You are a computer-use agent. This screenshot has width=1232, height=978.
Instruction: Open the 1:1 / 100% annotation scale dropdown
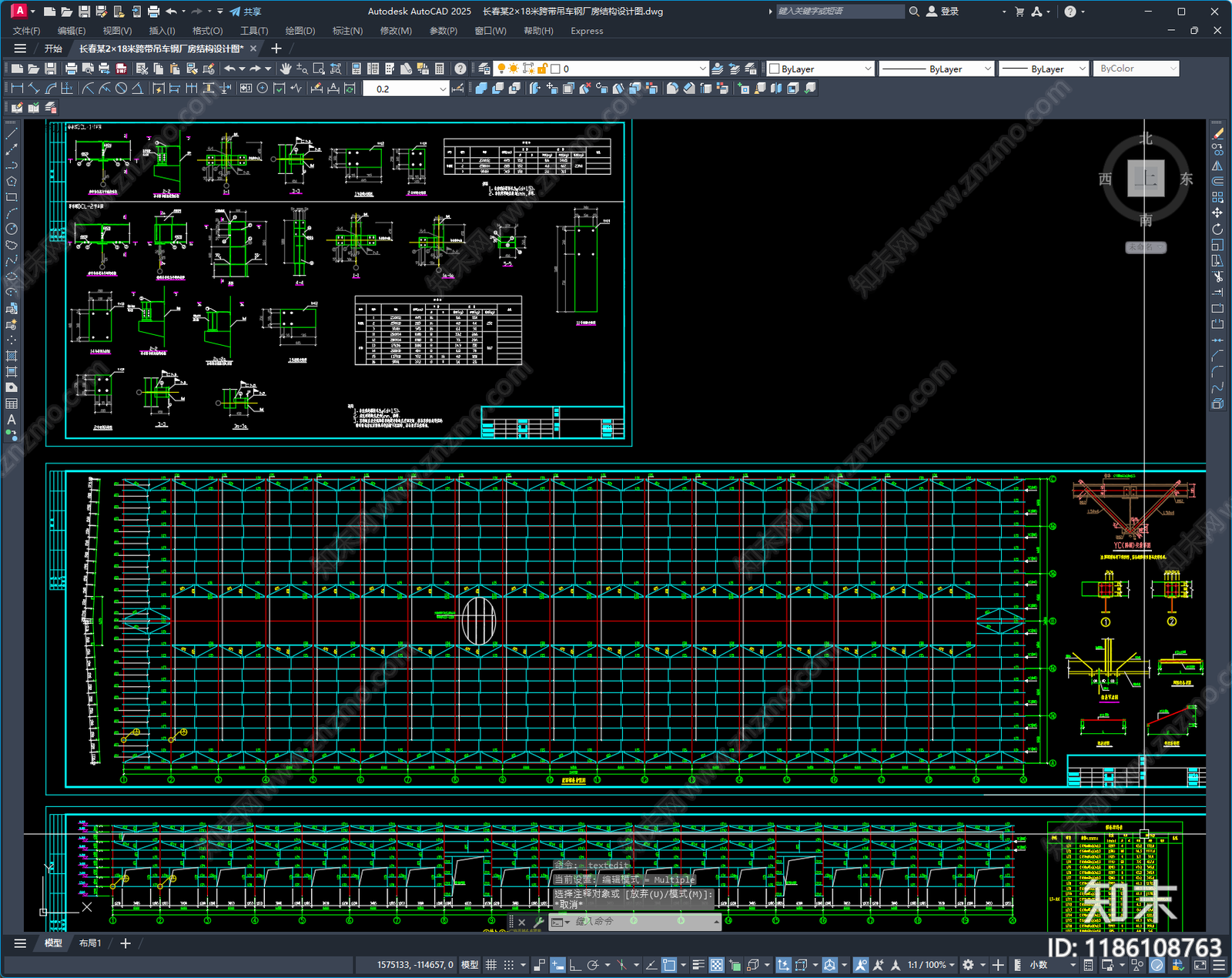click(931, 965)
